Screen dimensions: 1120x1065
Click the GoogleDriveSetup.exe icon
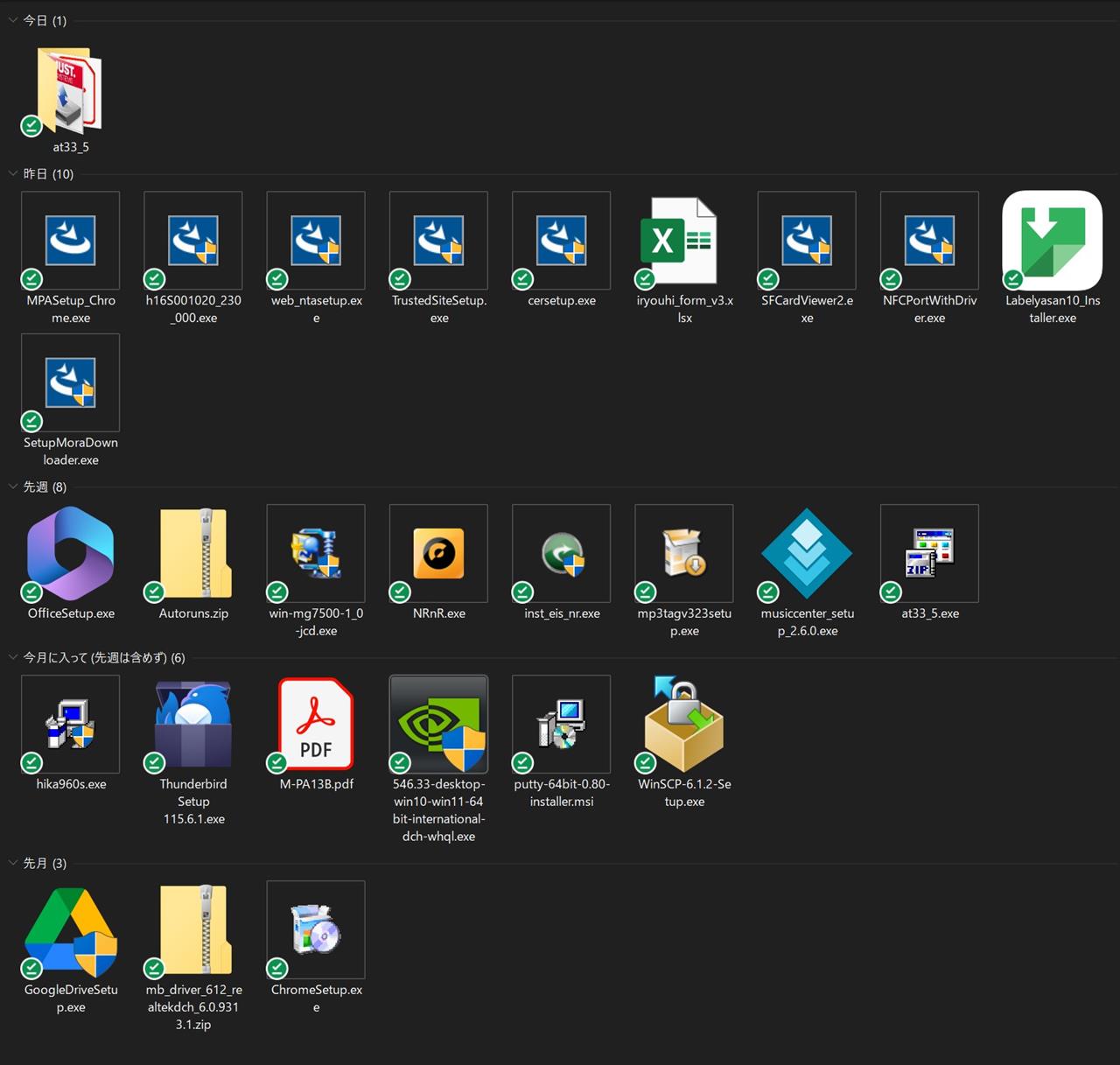pyautogui.click(x=71, y=931)
